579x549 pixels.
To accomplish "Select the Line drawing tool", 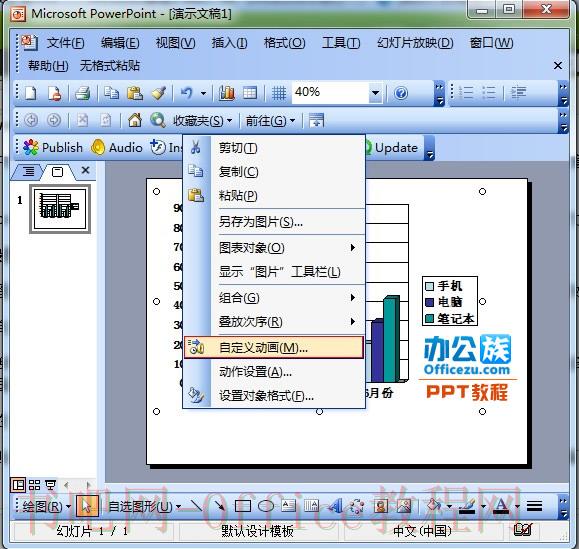I will (196, 506).
